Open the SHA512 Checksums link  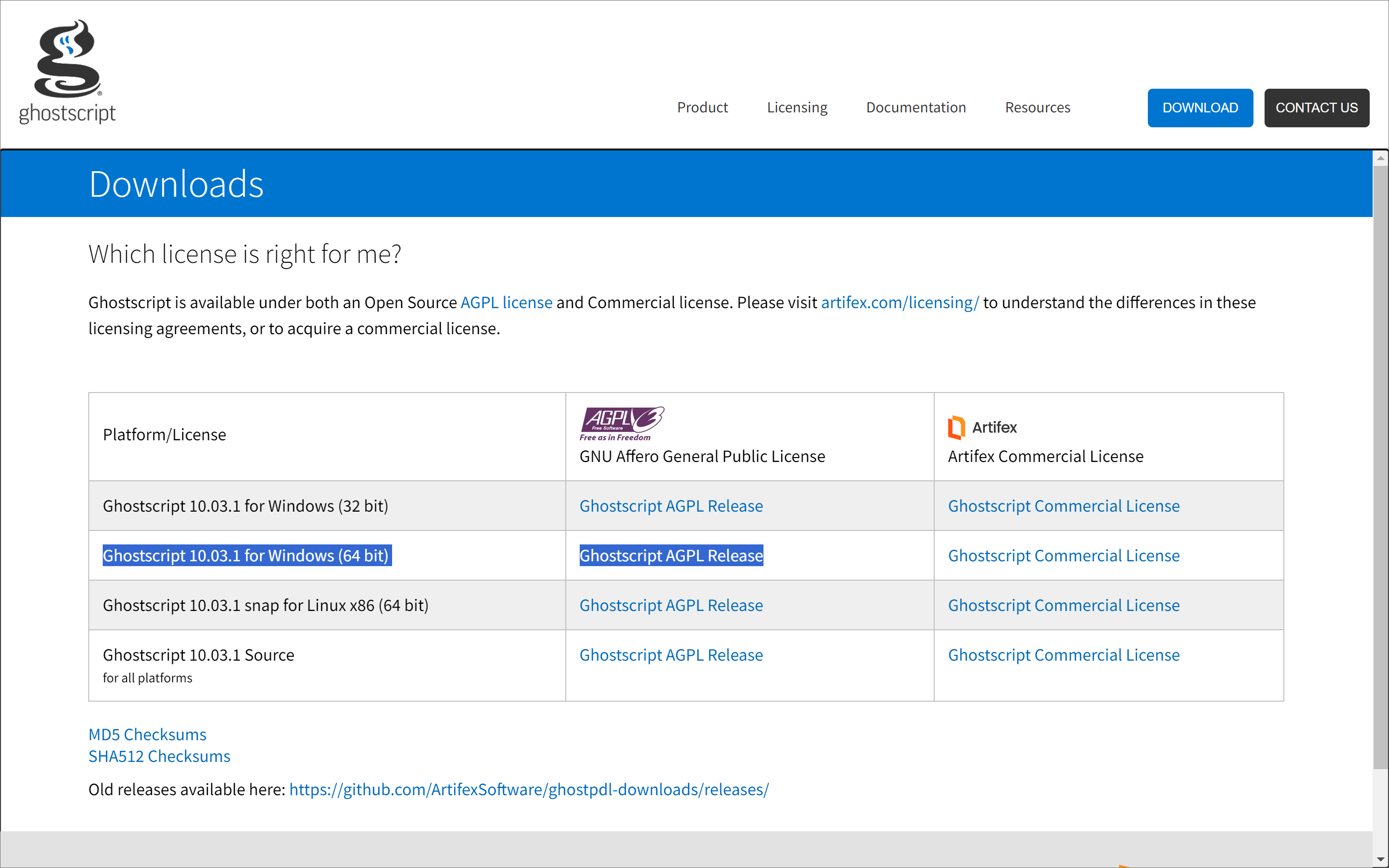pyautogui.click(x=159, y=756)
